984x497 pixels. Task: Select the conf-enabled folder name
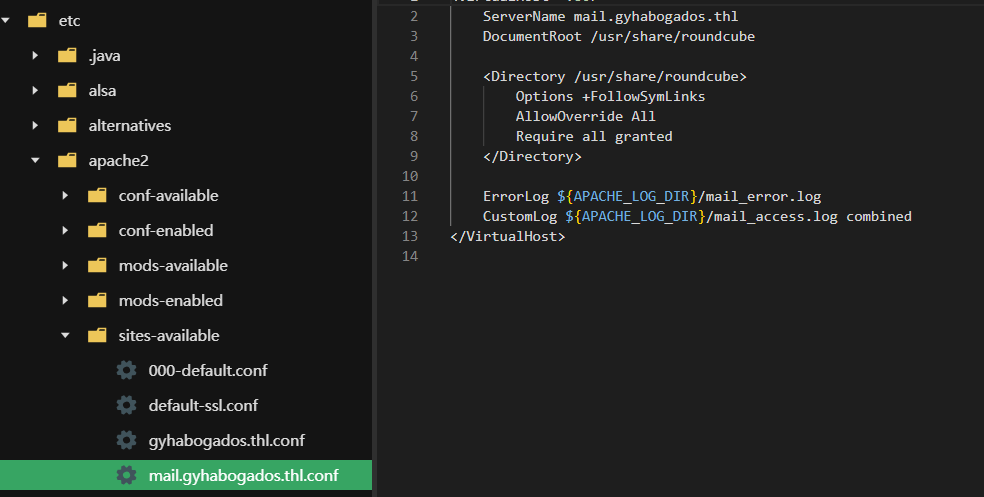(166, 231)
